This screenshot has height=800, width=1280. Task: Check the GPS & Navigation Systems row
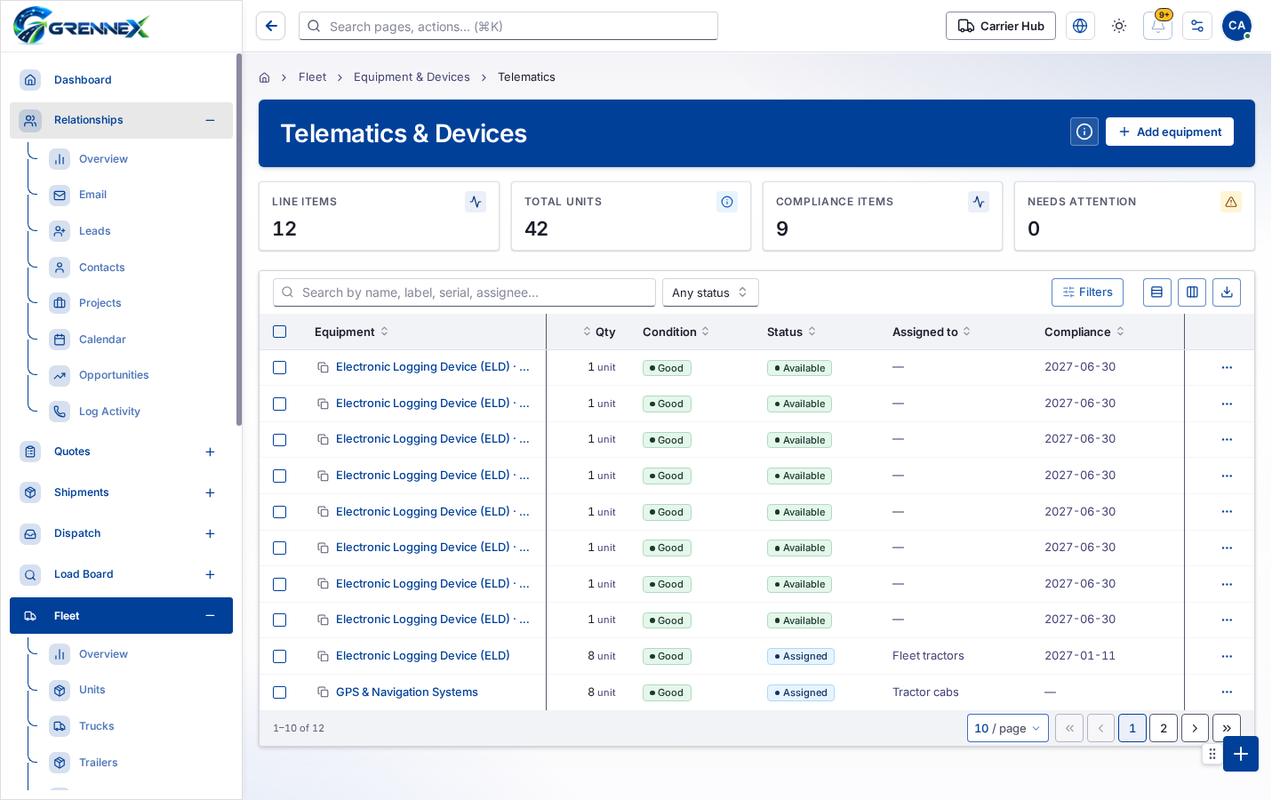point(280,692)
